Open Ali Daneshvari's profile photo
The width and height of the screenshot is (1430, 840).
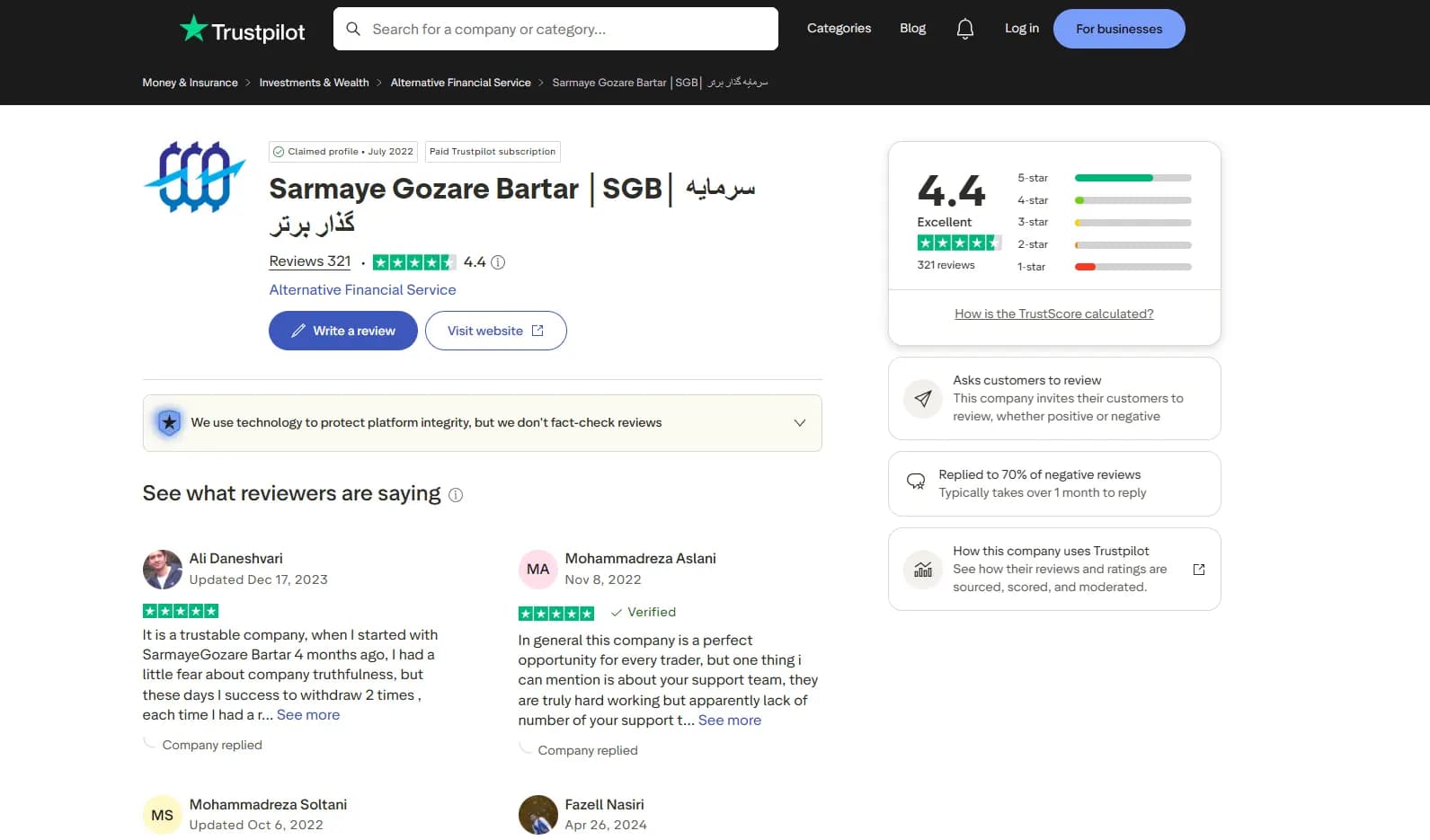pos(163,570)
